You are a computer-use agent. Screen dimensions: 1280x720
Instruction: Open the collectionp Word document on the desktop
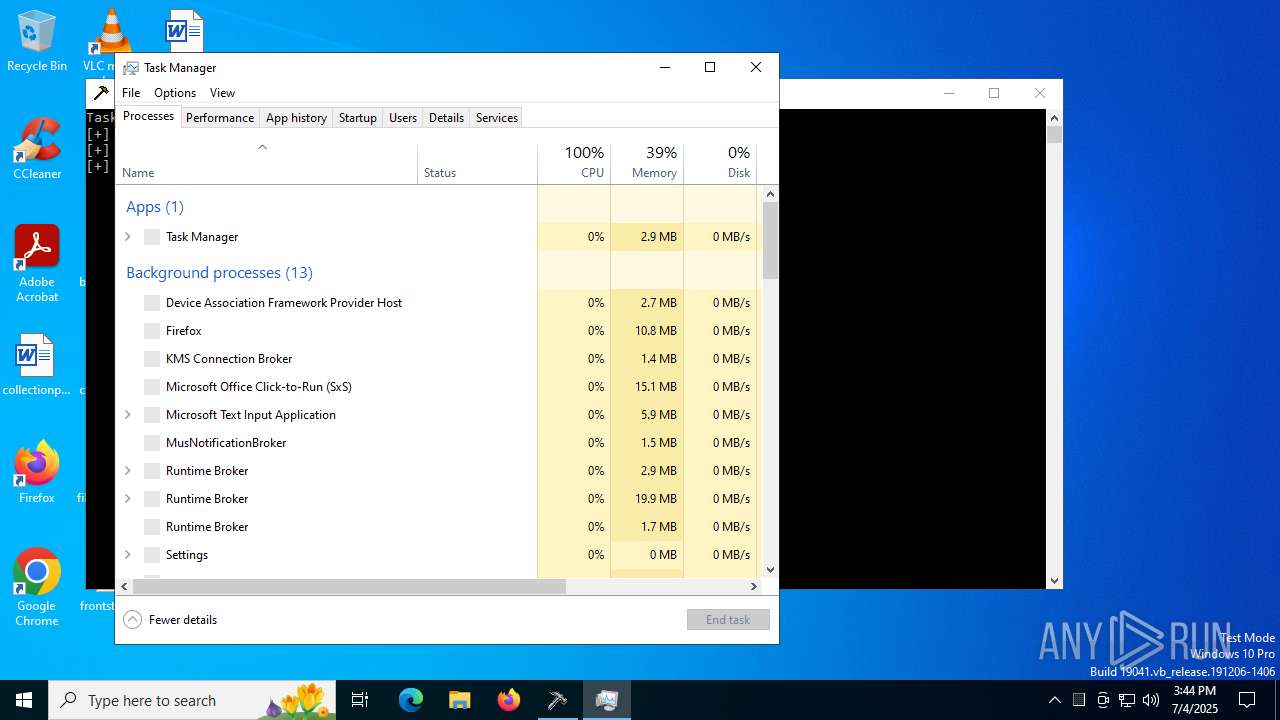click(36, 365)
